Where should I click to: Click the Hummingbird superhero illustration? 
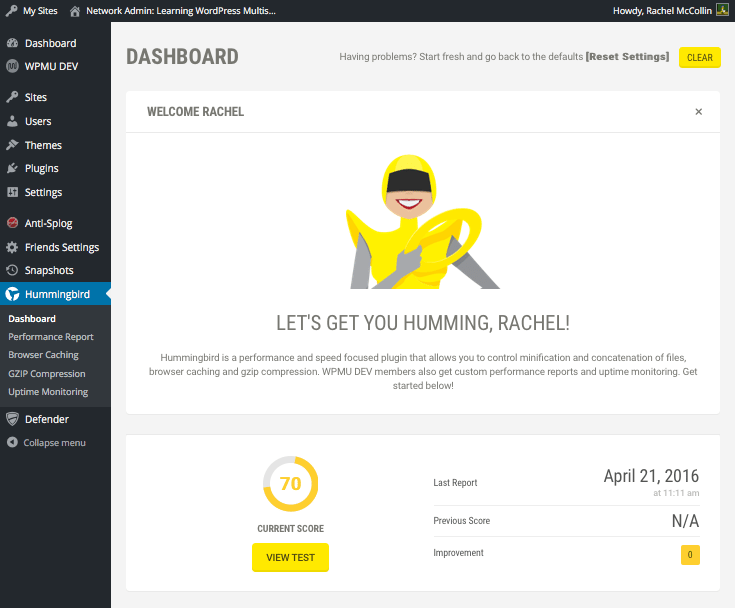tap(422, 222)
